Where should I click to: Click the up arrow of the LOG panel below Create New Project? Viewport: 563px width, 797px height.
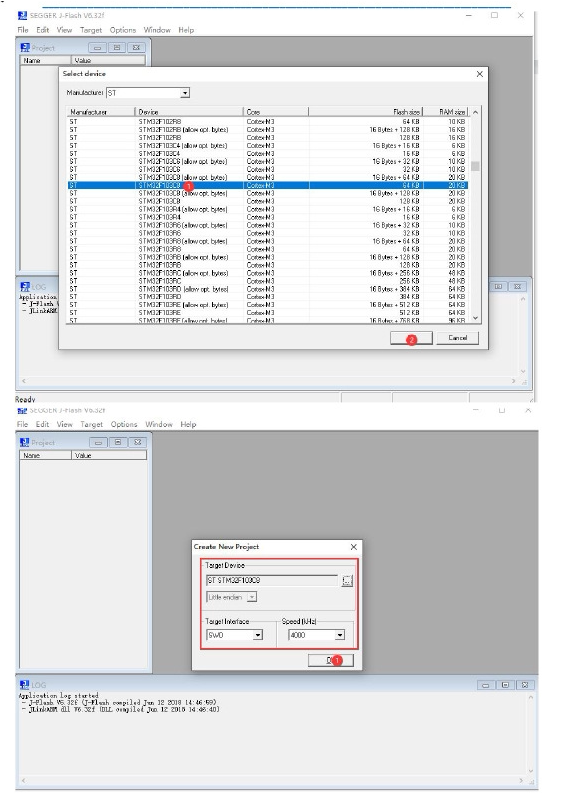pos(530,697)
